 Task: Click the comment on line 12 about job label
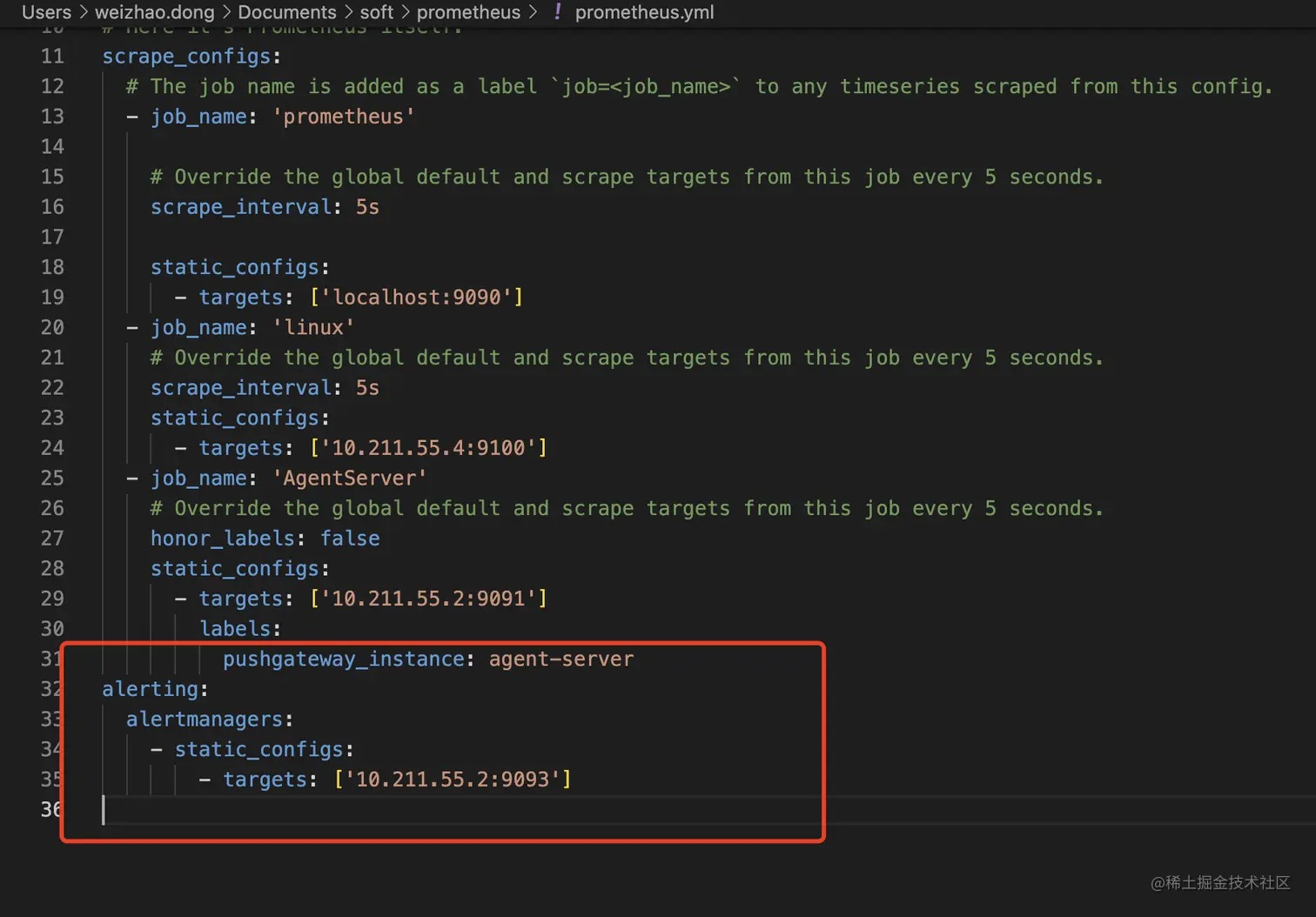coord(699,87)
